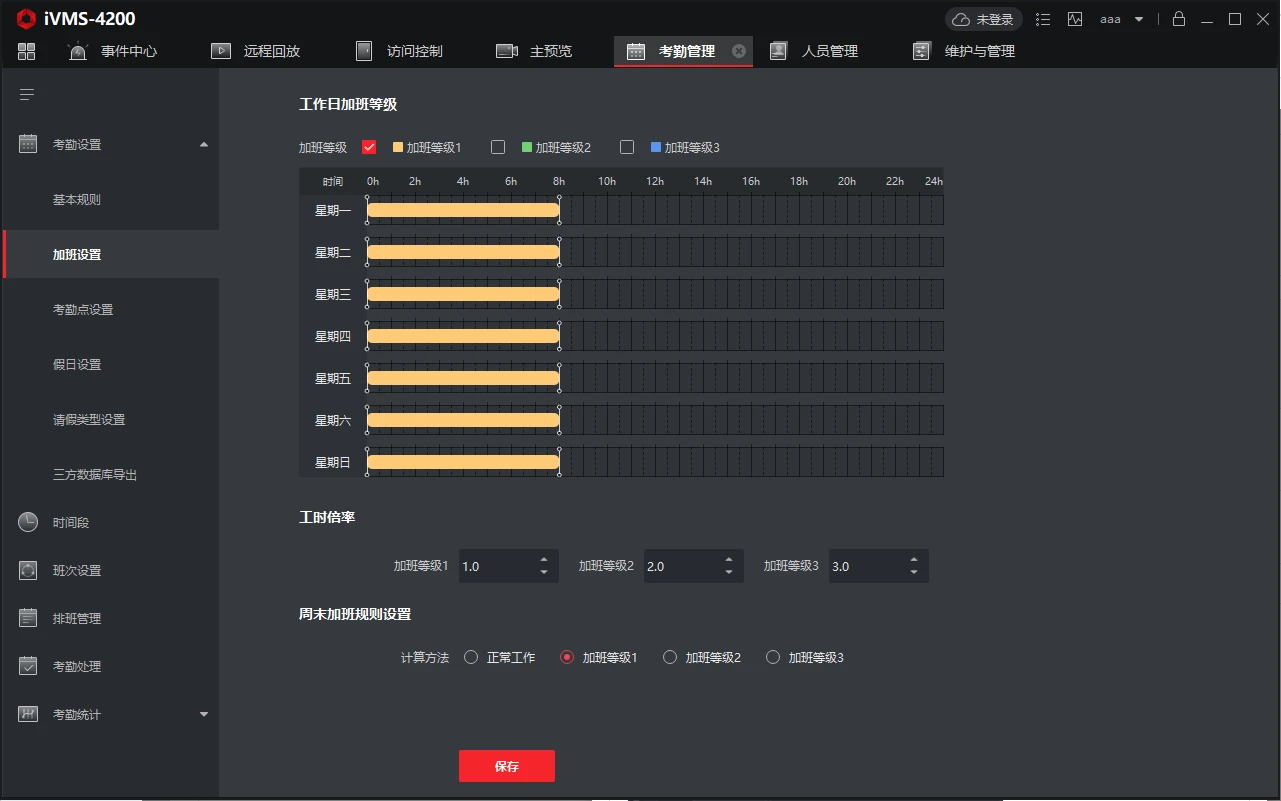1281x801 pixels.
Task: Click the 主预览 camera icon
Action: 507,51
